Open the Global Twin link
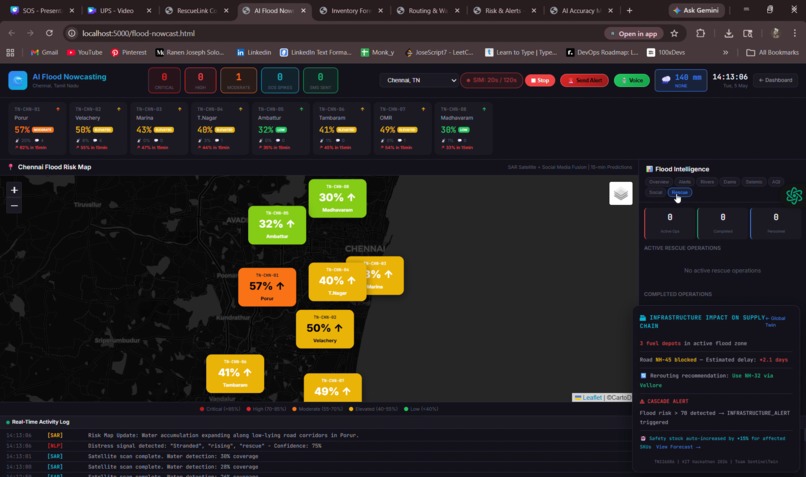 point(776,321)
